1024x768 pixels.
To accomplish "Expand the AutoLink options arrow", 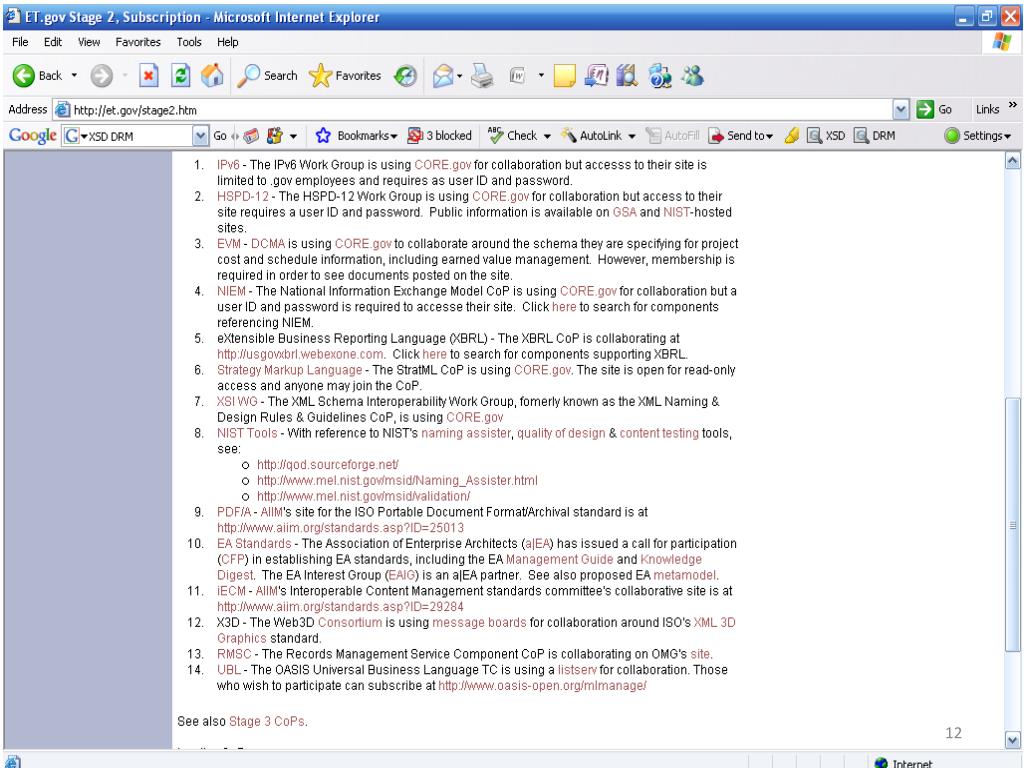I will 632,136.
